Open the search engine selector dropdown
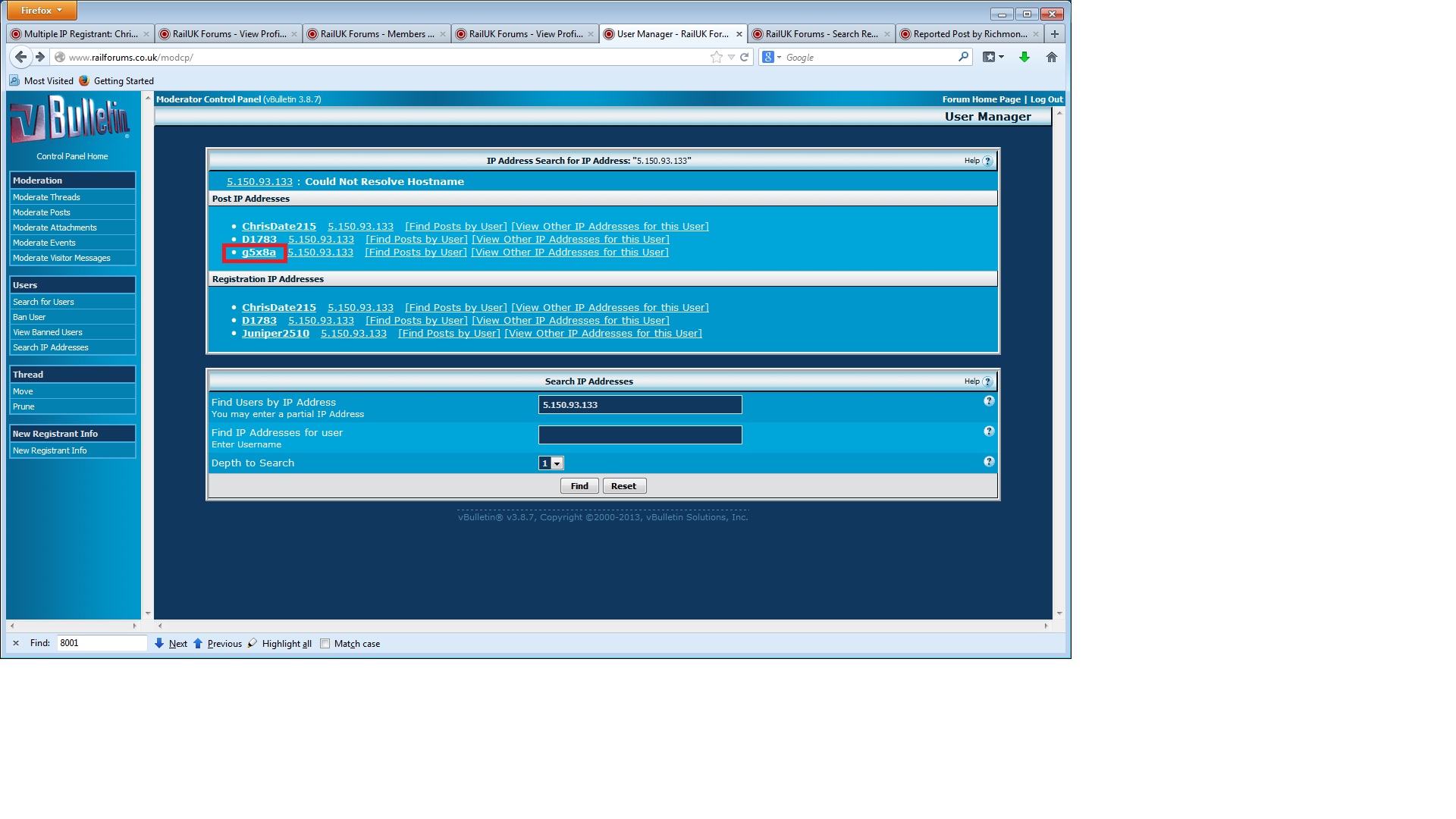The height and width of the screenshot is (819, 1456). [x=771, y=57]
